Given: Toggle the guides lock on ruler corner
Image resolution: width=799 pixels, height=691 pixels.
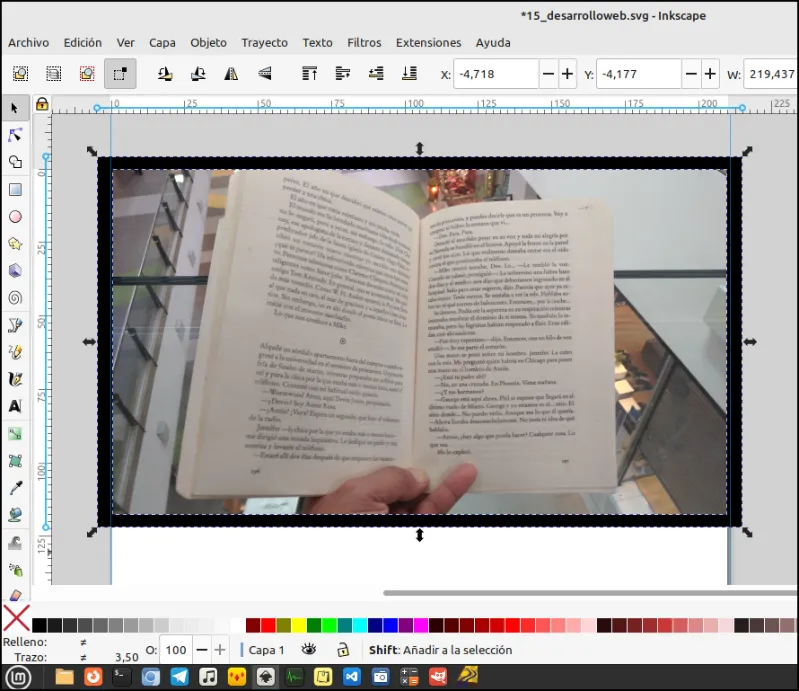Looking at the screenshot, I should 42,104.
